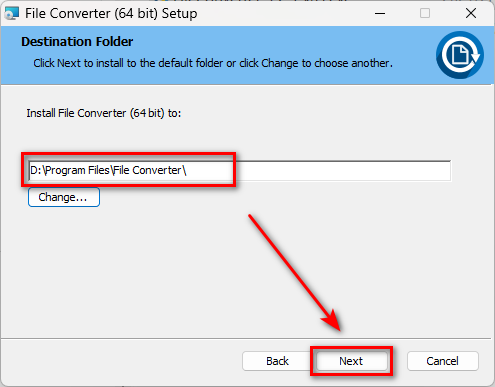This screenshot has height=387, width=495.
Task: Click the greyed-out maximize window button
Action: tap(425, 13)
